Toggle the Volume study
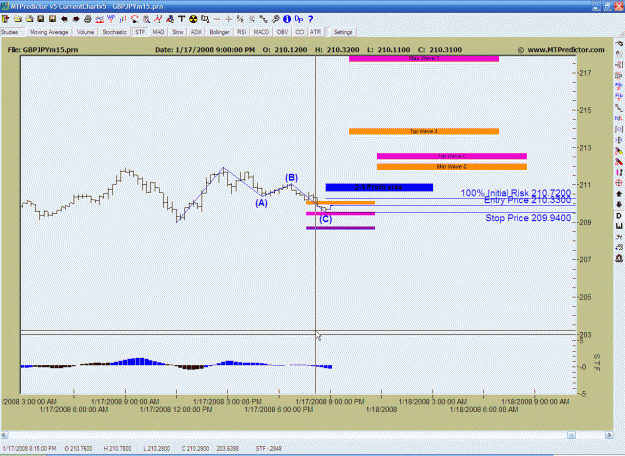The image size is (625, 456). (85, 32)
